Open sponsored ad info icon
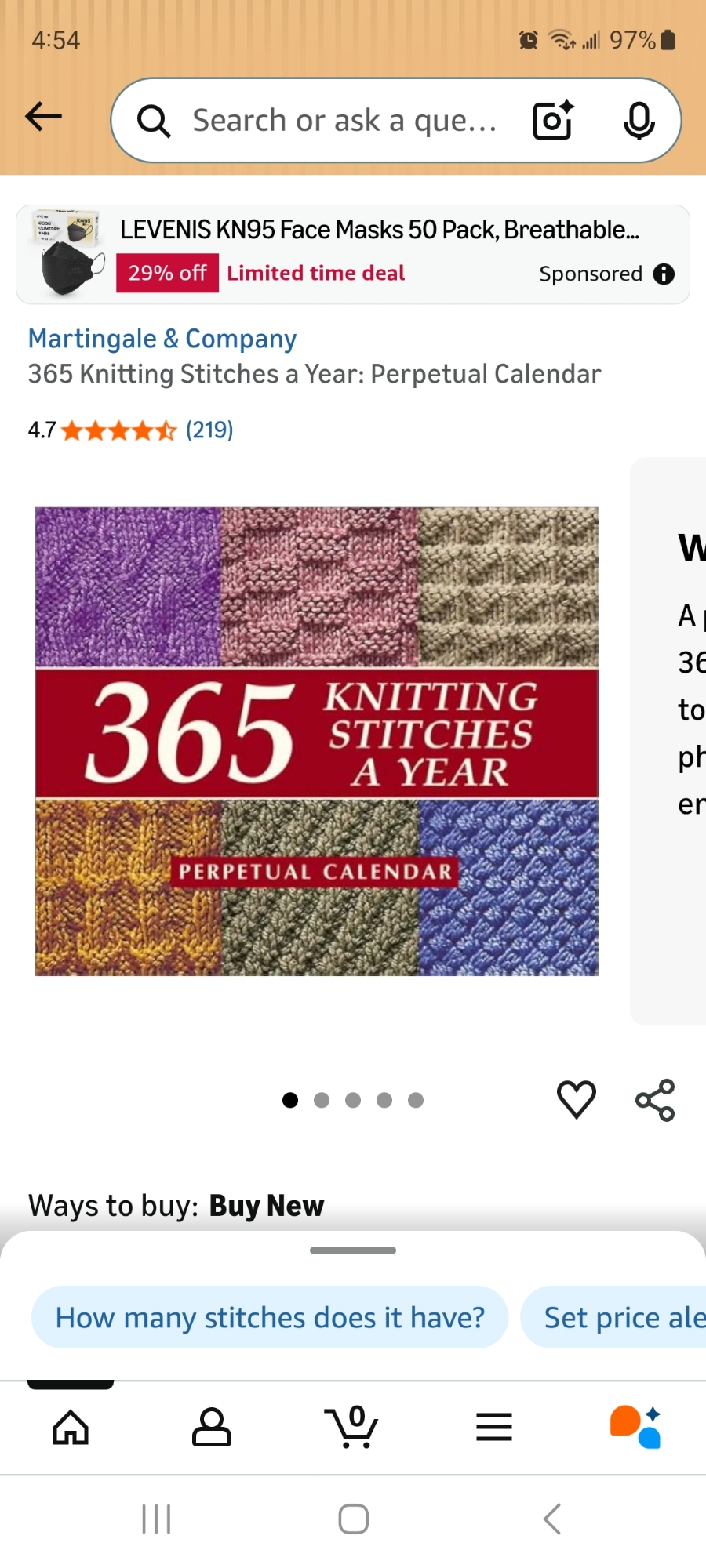The width and height of the screenshot is (706, 1568). point(664,274)
